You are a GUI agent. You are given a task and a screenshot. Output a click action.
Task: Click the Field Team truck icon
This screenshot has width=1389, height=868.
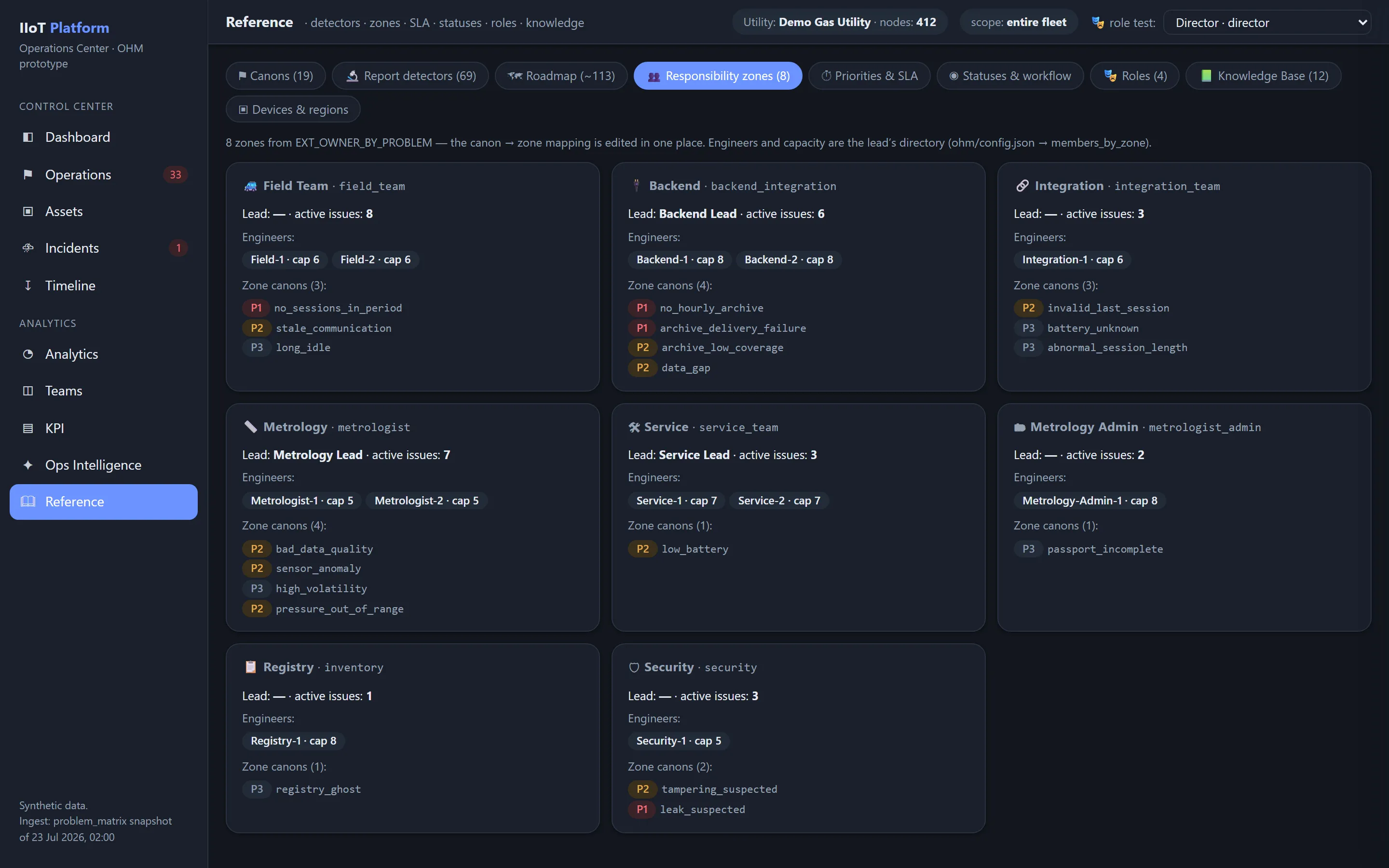click(x=251, y=186)
